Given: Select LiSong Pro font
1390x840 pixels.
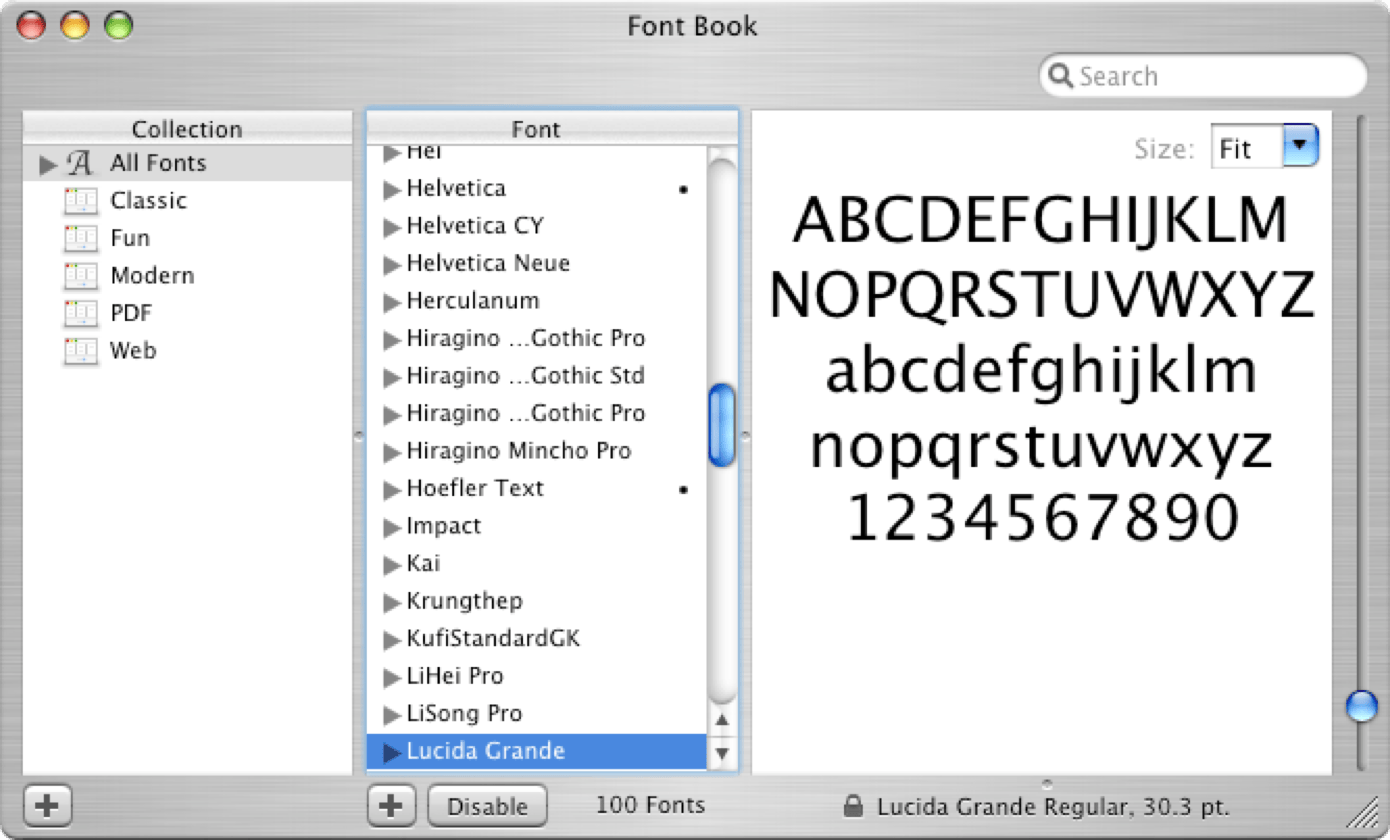Looking at the screenshot, I should 537,714.
